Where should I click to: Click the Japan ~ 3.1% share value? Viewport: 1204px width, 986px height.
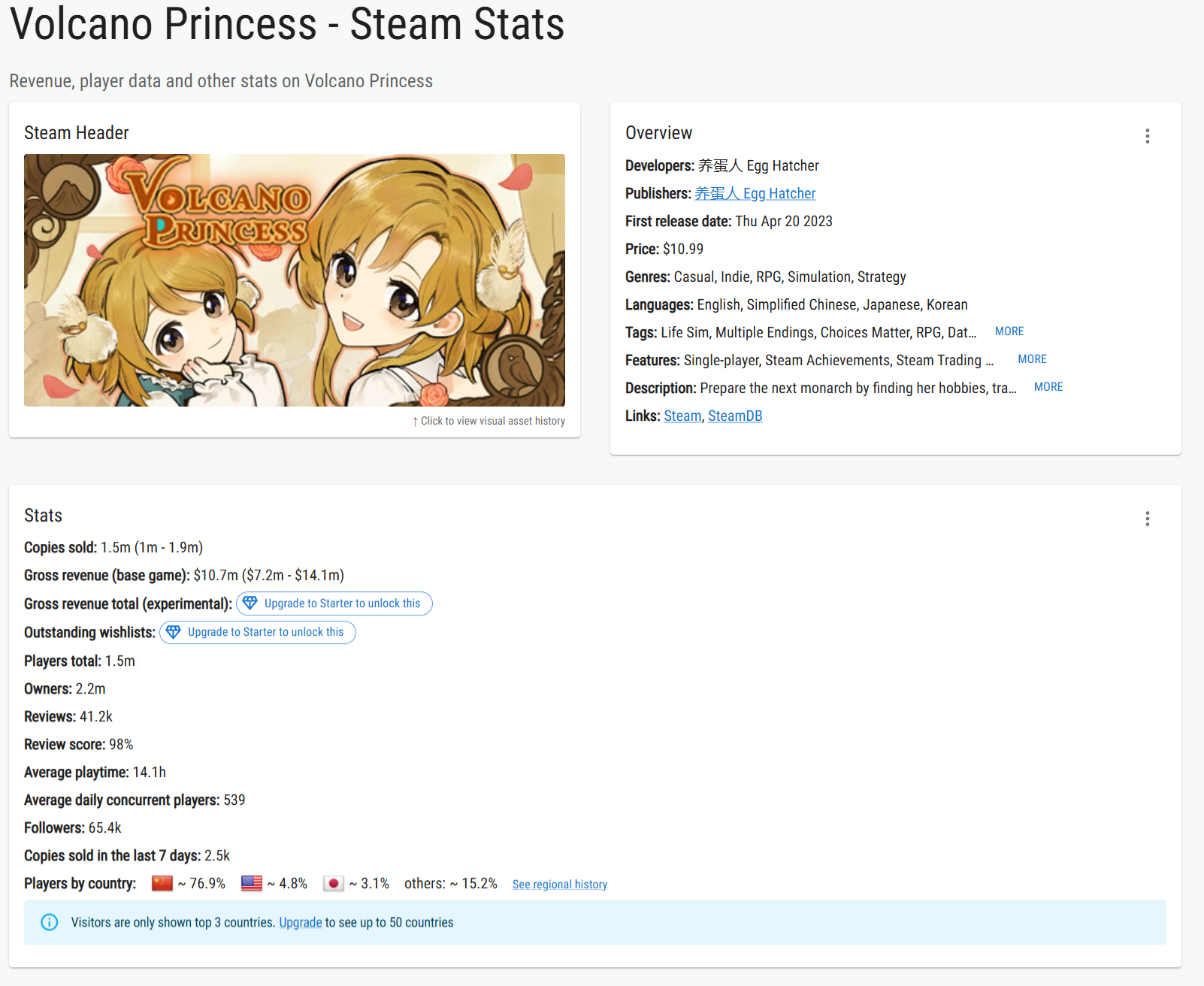(x=369, y=883)
